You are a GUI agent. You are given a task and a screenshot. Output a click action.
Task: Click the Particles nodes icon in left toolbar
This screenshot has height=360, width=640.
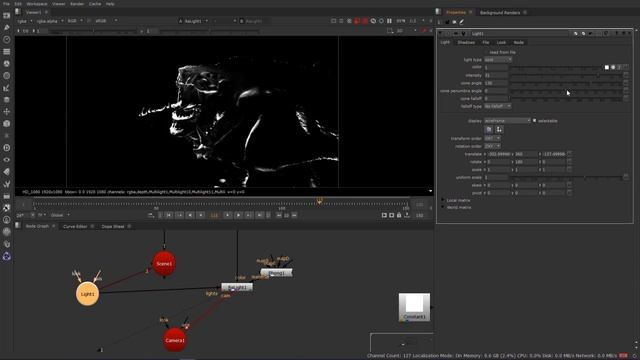7,136
